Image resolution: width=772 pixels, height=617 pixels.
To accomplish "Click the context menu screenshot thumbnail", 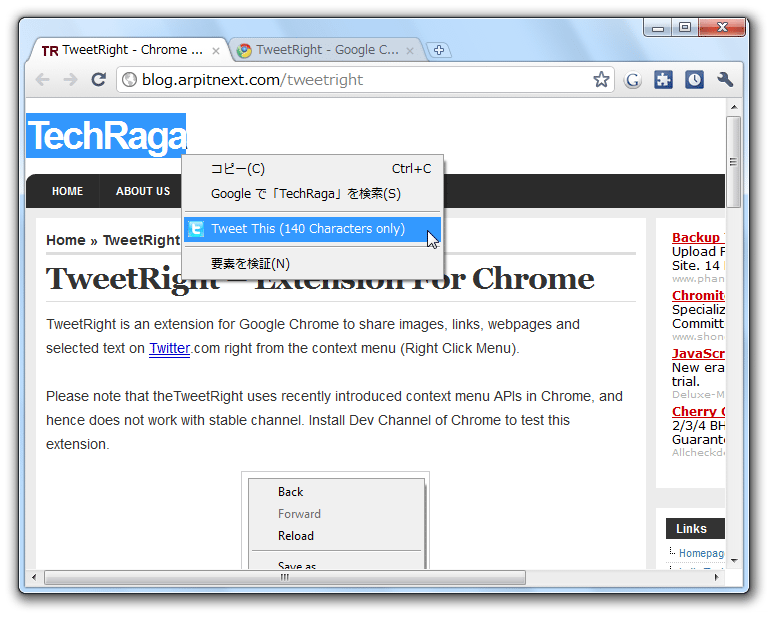I will 335,520.
